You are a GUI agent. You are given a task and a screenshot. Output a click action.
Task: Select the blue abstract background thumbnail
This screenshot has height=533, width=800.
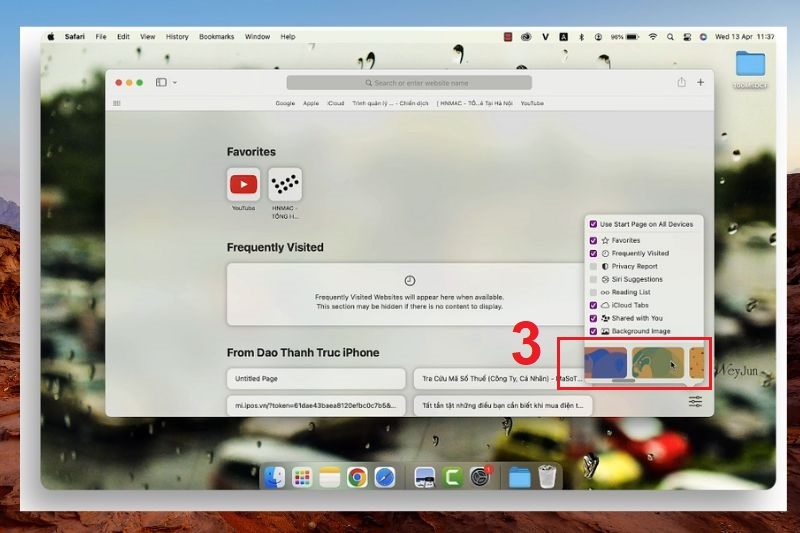tap(606, 363)
